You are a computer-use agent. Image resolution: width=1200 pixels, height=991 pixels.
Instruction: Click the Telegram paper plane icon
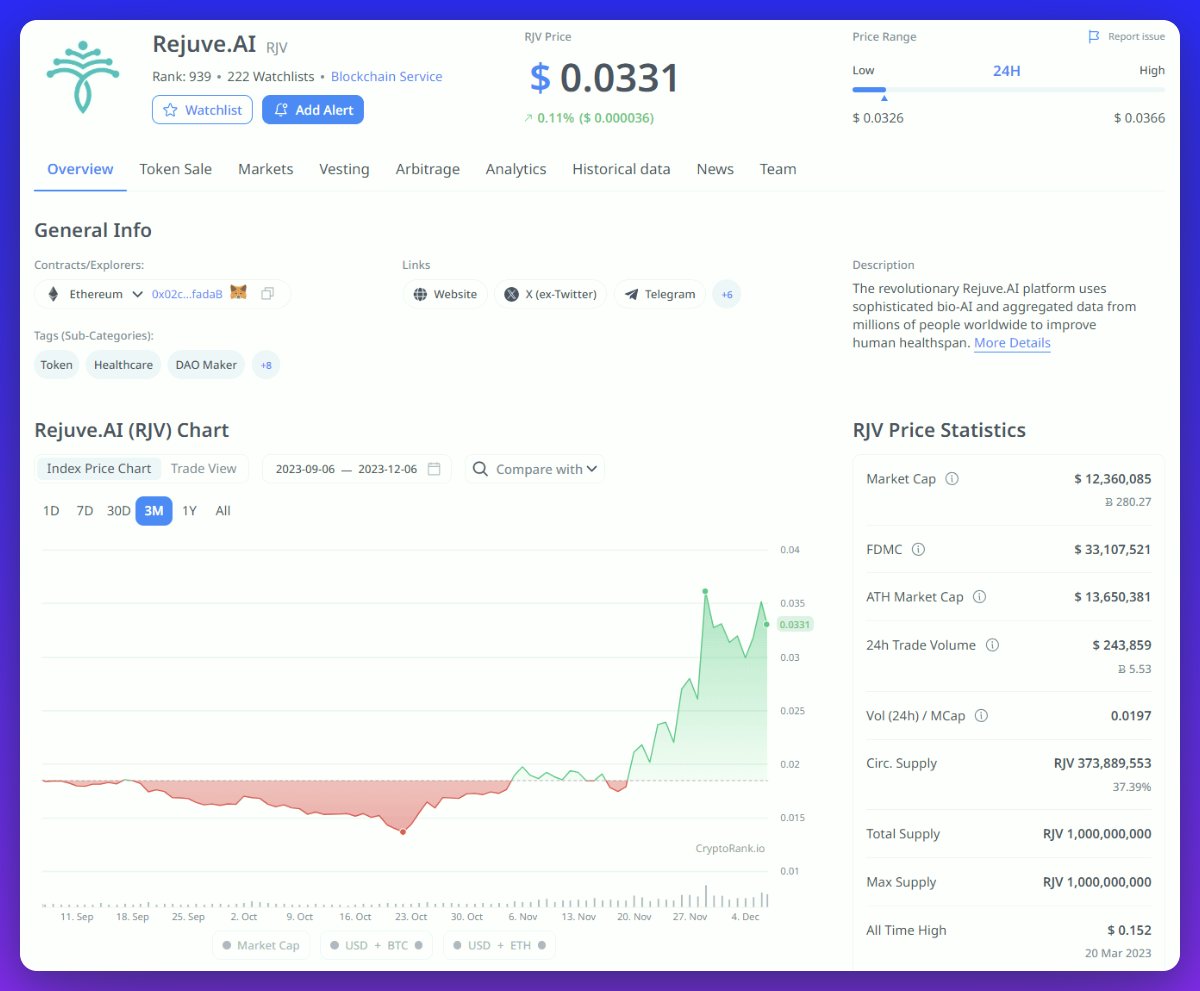point(631,294)
